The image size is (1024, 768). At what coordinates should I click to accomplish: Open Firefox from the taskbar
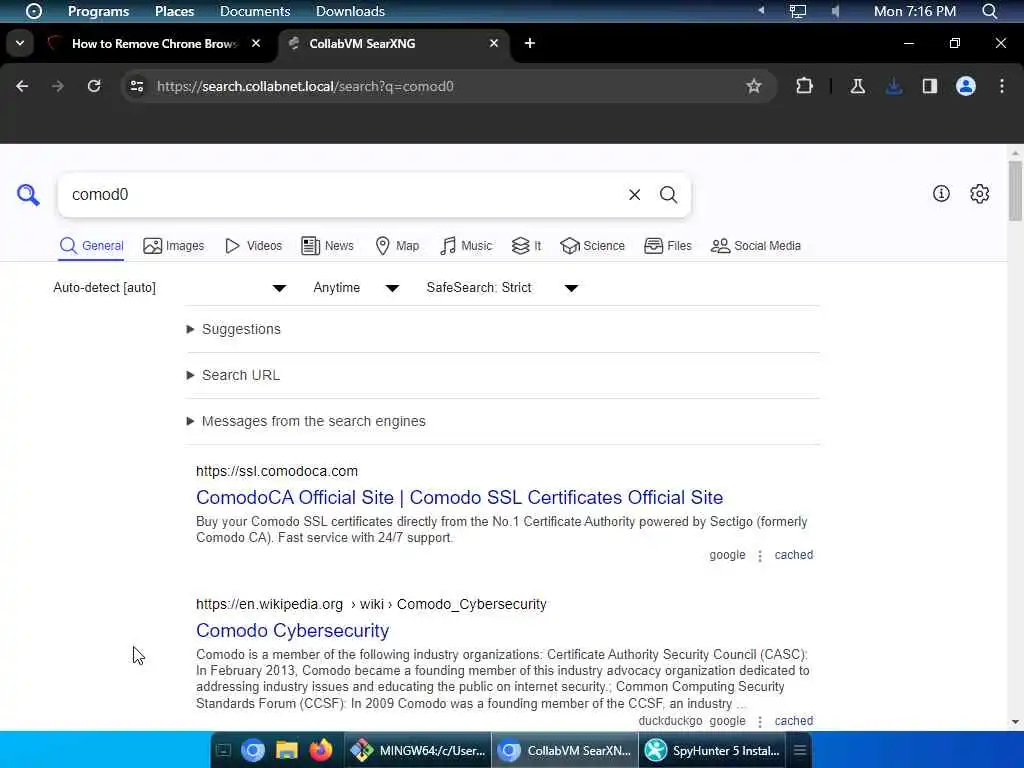(x=321, y=750)
